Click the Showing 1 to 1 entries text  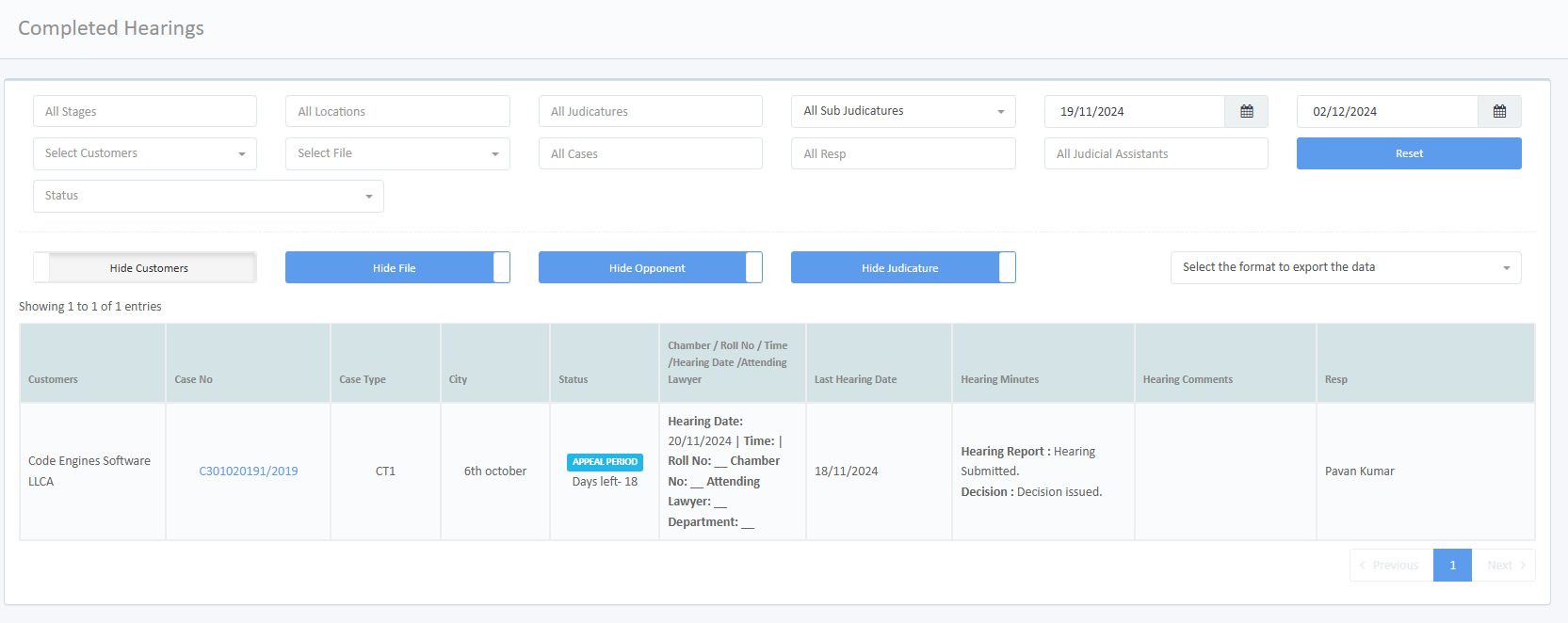pos(90,307)
